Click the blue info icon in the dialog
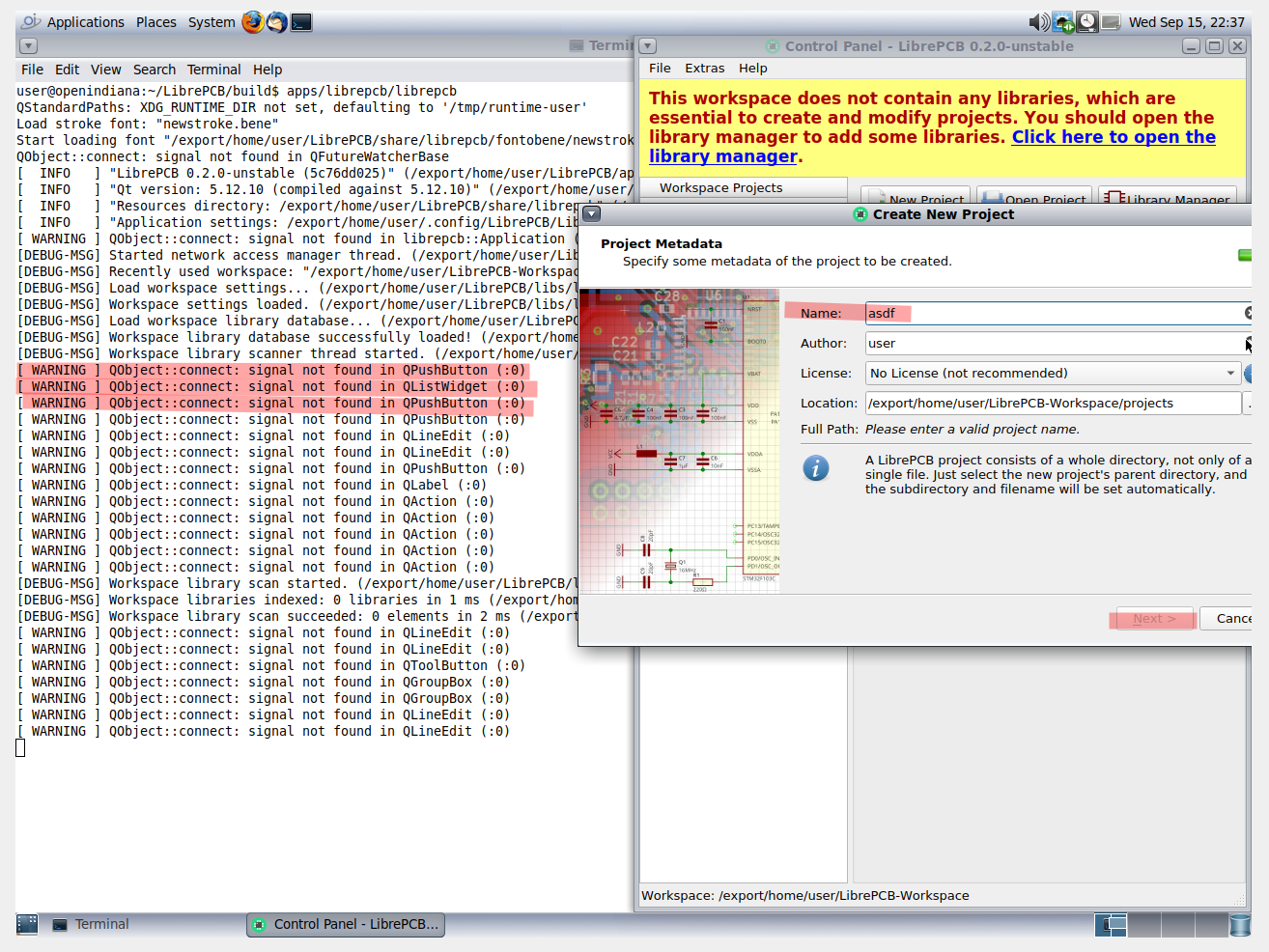 [816, 468]
